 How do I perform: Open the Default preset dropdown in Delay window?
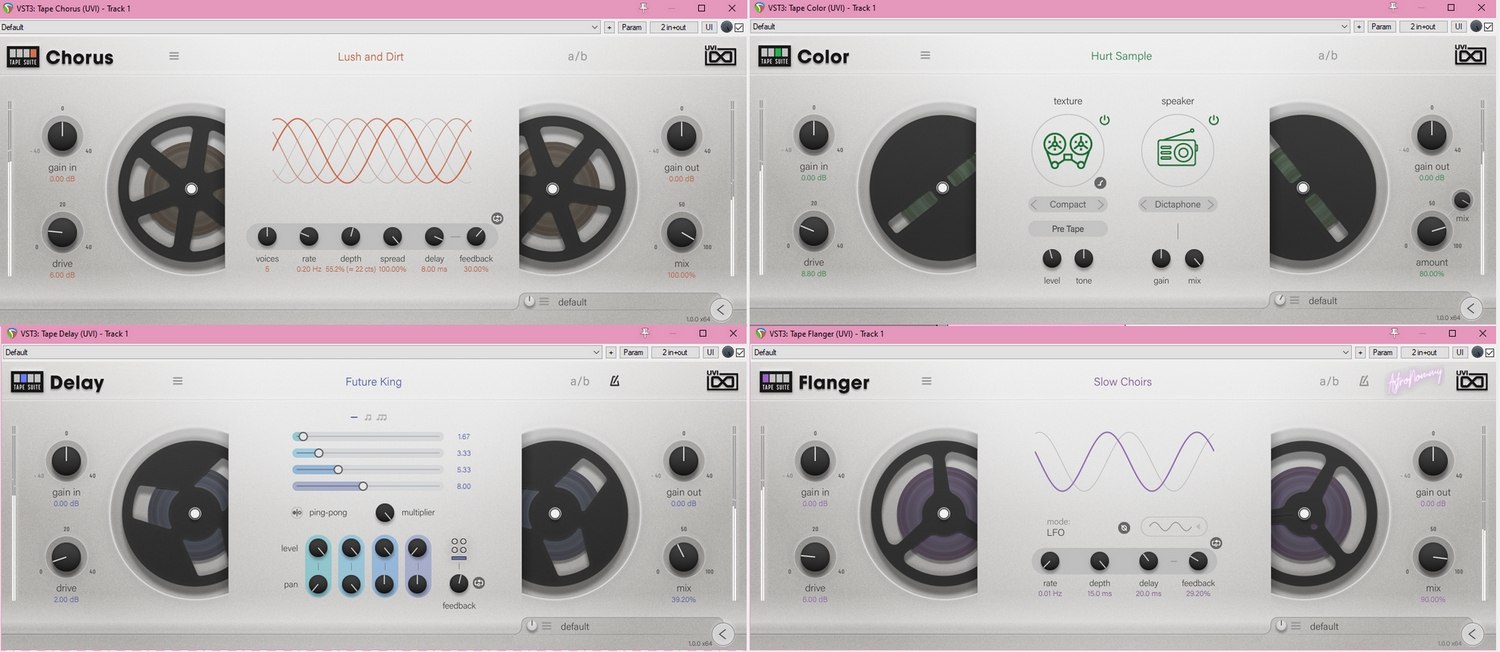pos(301,352)
